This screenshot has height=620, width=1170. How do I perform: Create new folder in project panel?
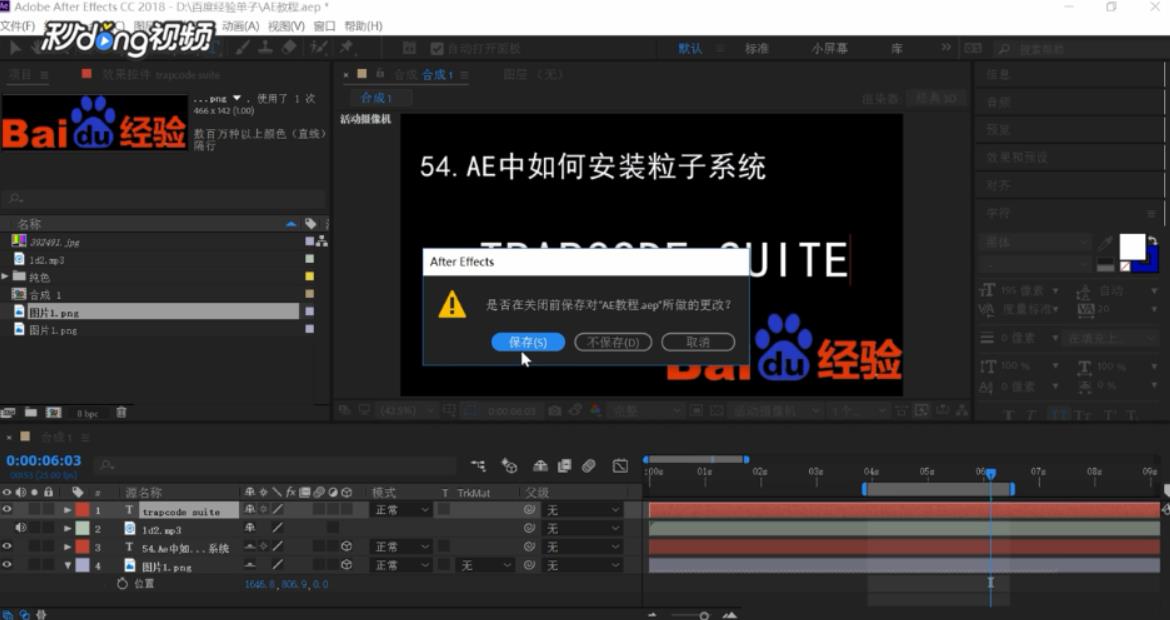point(31,413)
